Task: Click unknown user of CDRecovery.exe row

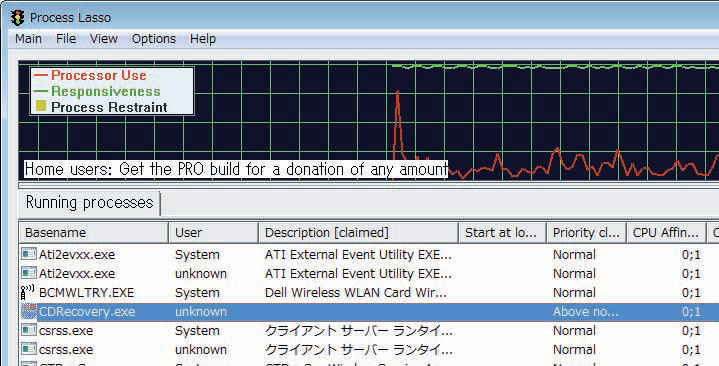Action: tap(200, 312)
